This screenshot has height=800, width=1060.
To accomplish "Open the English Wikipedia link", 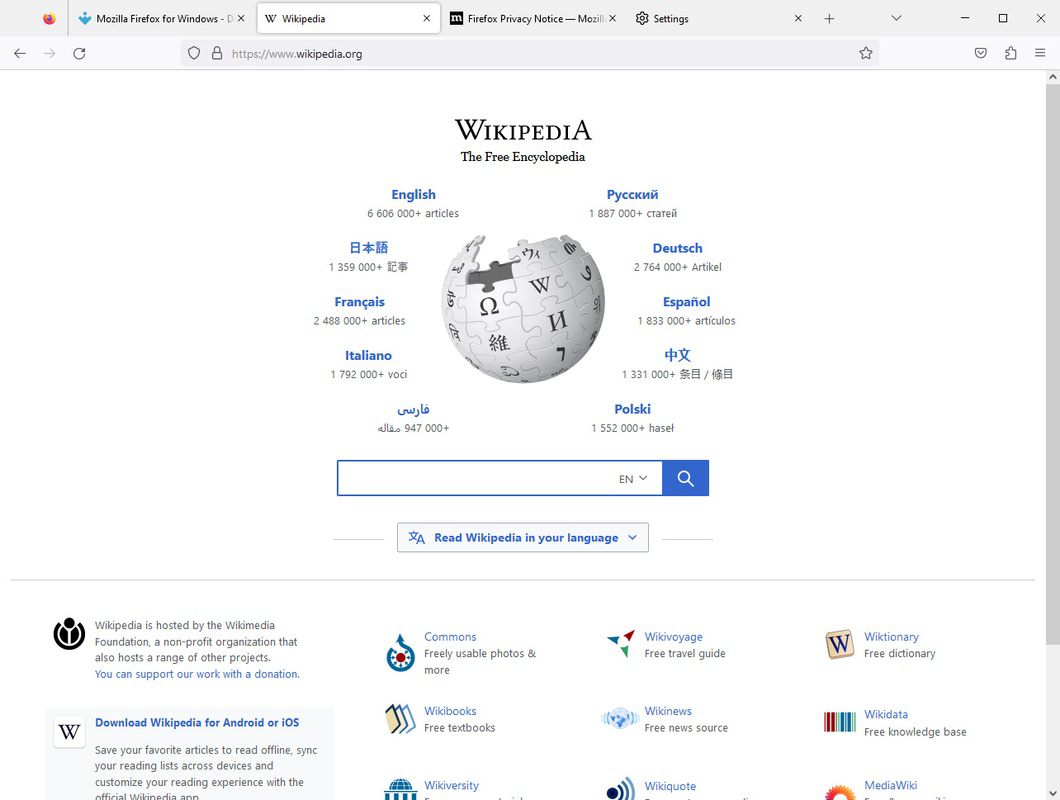I will click(x=413, y=194).
